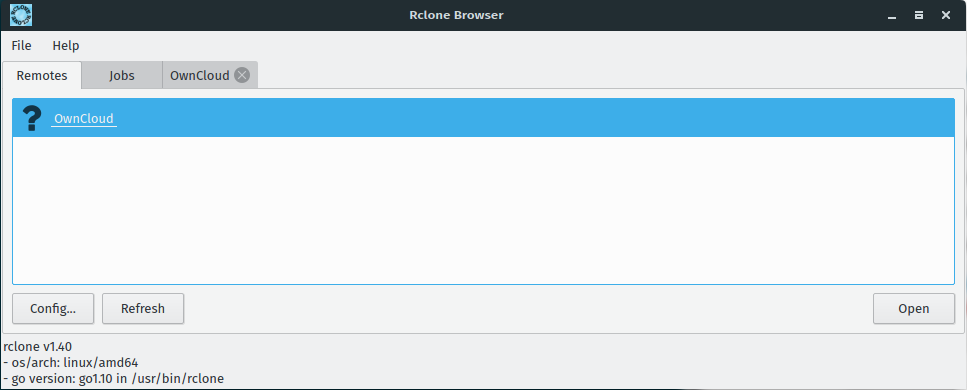
Task: Click the Rclone Browser app icon in title bar
Action: [x=22, y=15]
